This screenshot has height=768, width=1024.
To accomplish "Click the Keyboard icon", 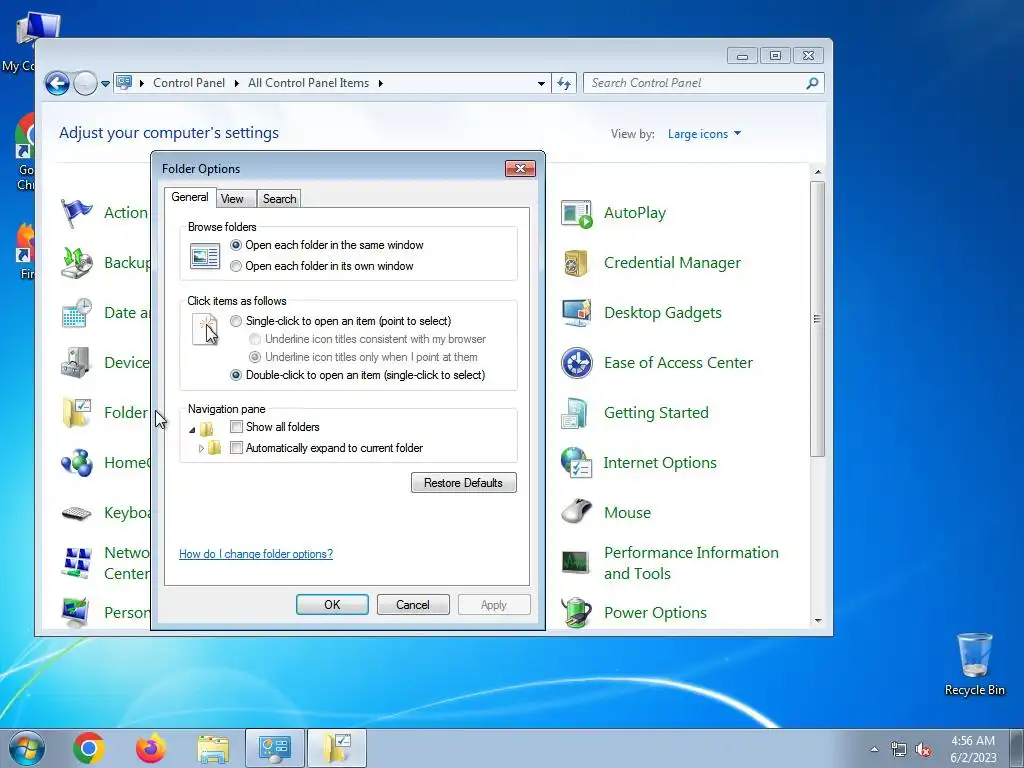I will (77, 513).
